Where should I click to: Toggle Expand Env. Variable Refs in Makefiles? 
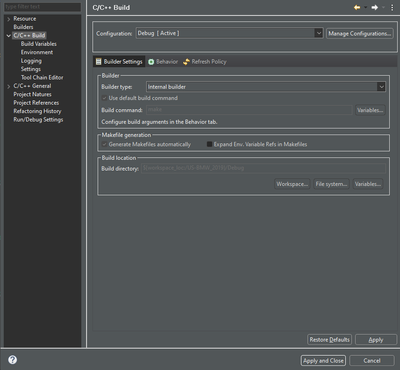209,144
